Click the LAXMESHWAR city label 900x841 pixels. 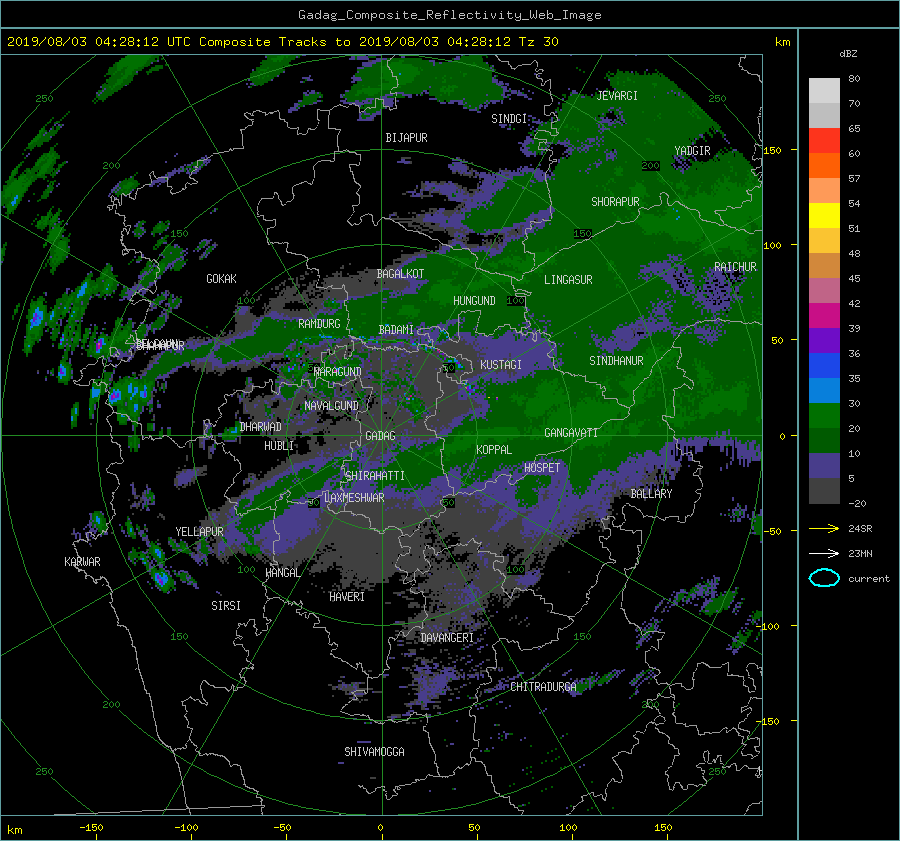pos(354,498)
